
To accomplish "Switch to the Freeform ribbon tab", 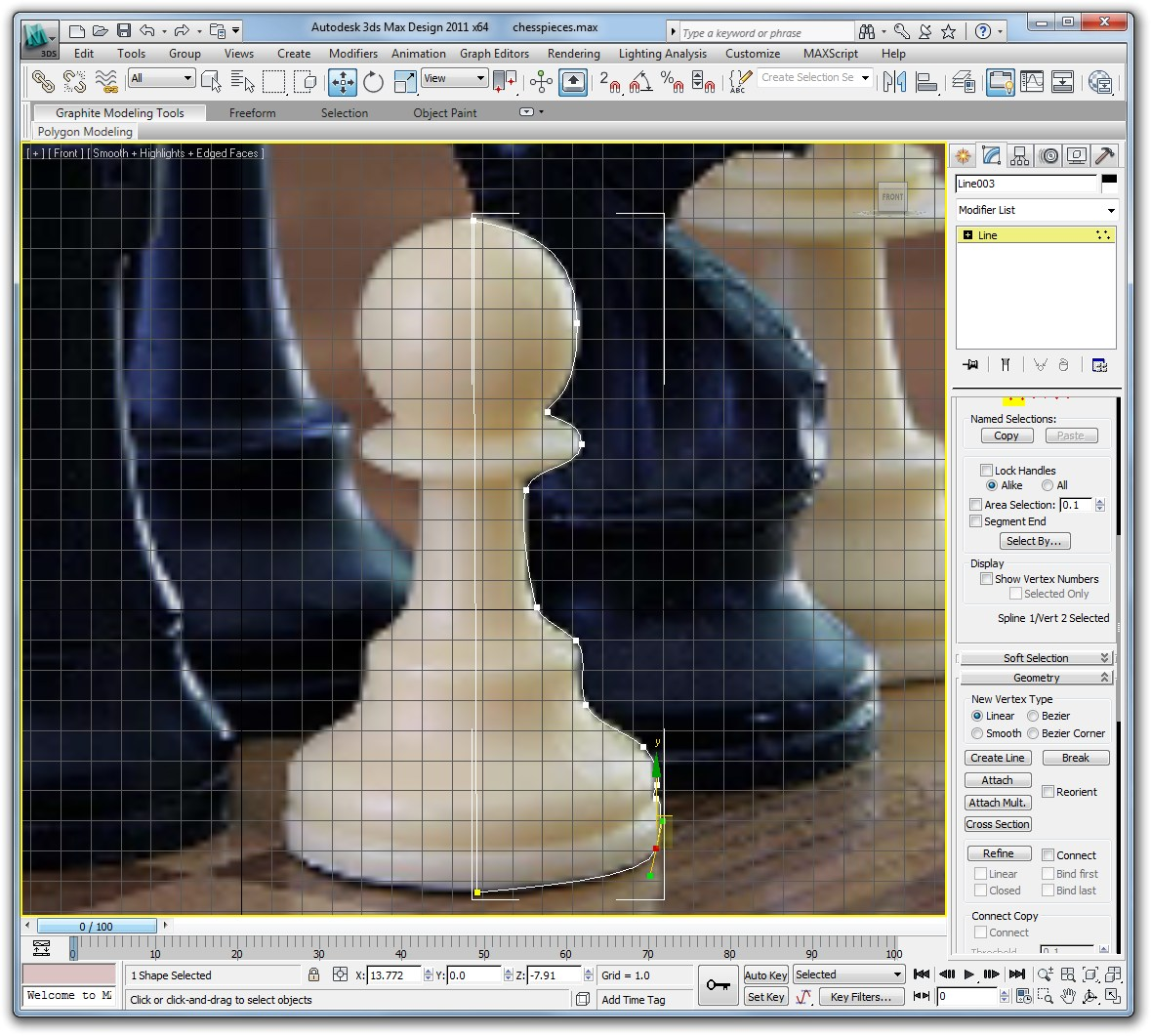I will coord(252,113).
